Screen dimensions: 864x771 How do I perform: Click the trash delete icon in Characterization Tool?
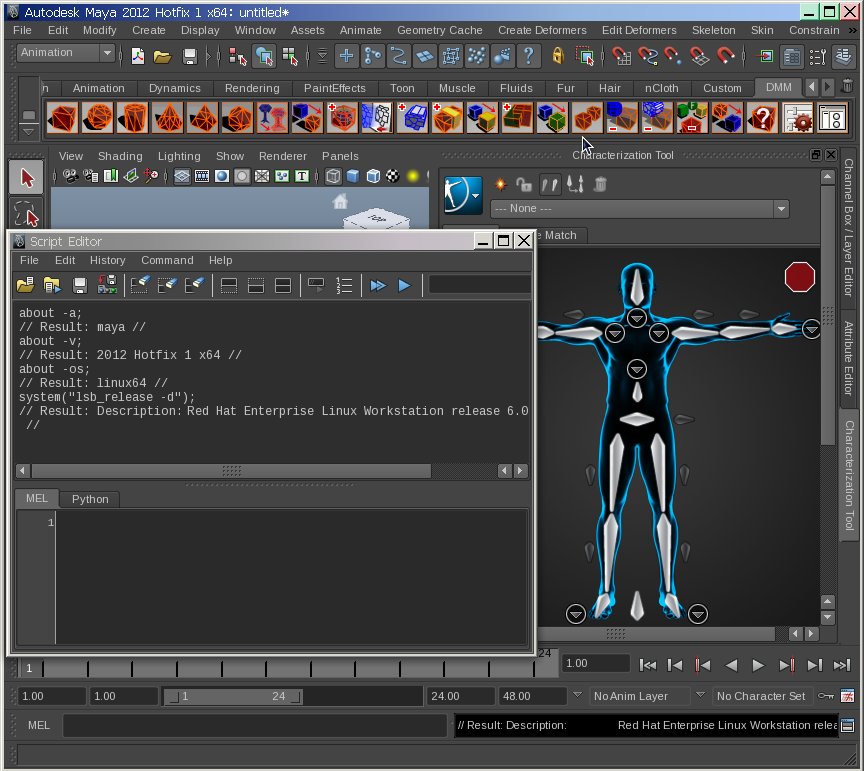[600, 185]
